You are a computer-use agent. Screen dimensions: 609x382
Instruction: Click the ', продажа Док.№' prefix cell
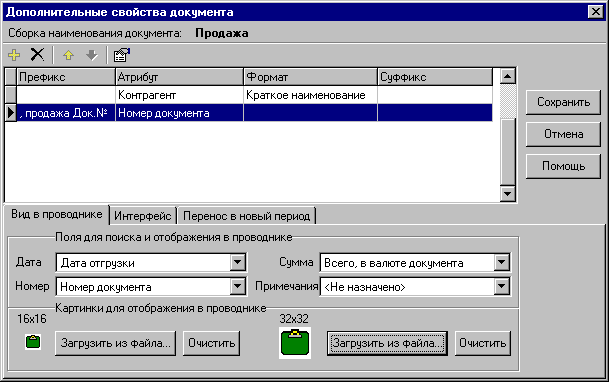[x=66, y=113]
